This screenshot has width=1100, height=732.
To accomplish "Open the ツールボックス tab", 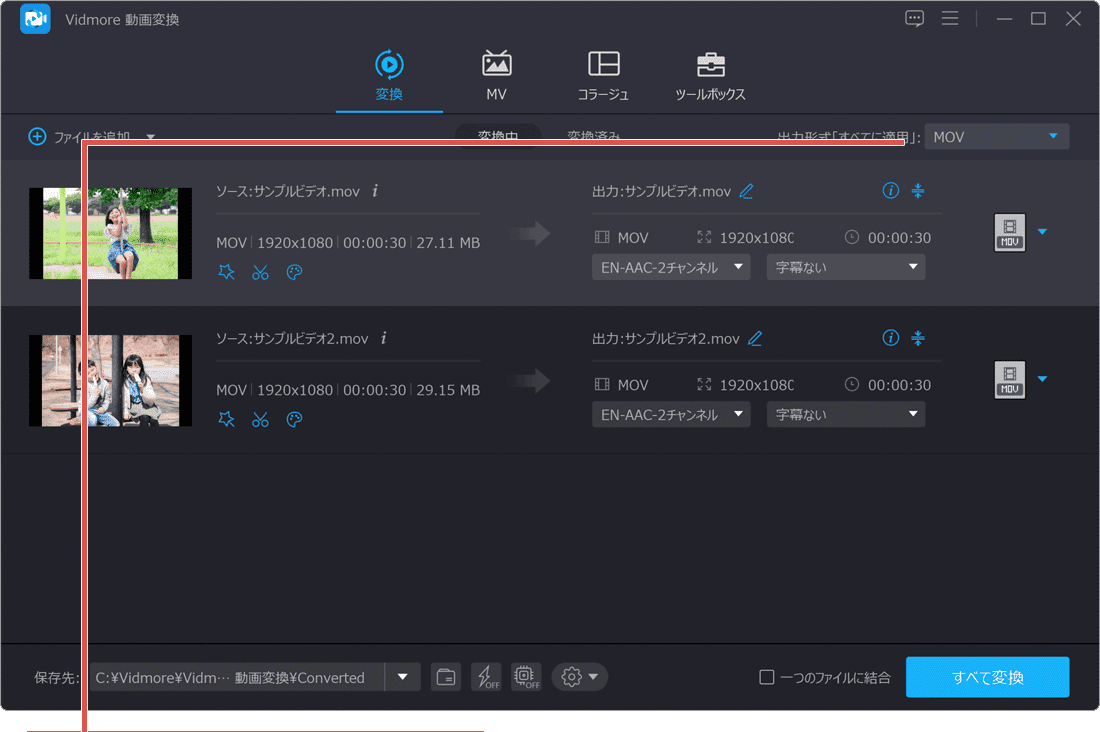I will click(710, 76).
